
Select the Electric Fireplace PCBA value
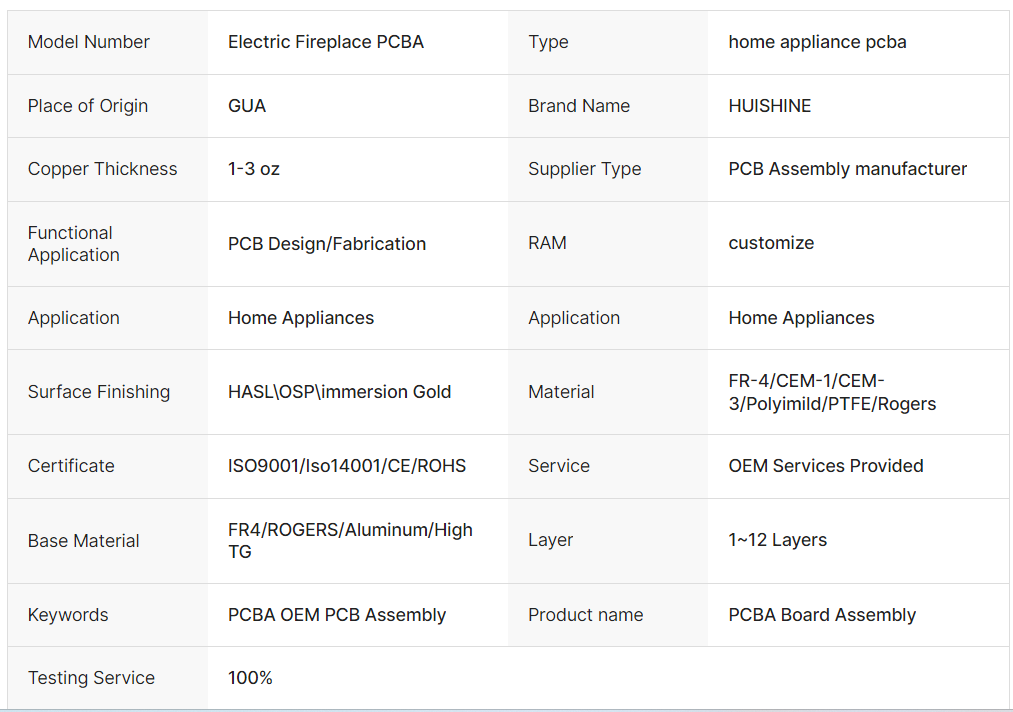click(x=326, y=42)
